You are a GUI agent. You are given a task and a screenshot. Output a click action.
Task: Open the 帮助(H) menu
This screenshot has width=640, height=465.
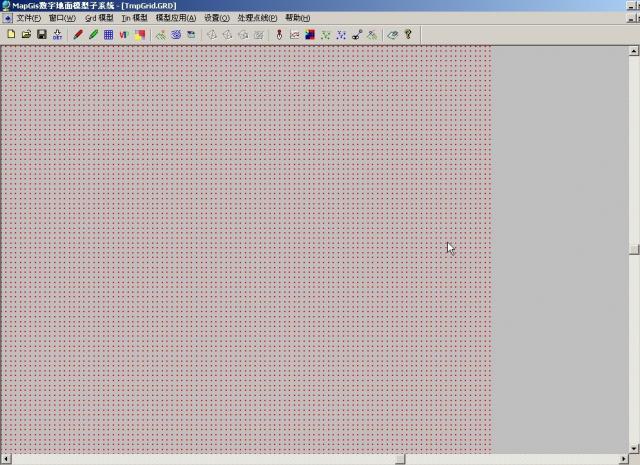pos(297,18)
